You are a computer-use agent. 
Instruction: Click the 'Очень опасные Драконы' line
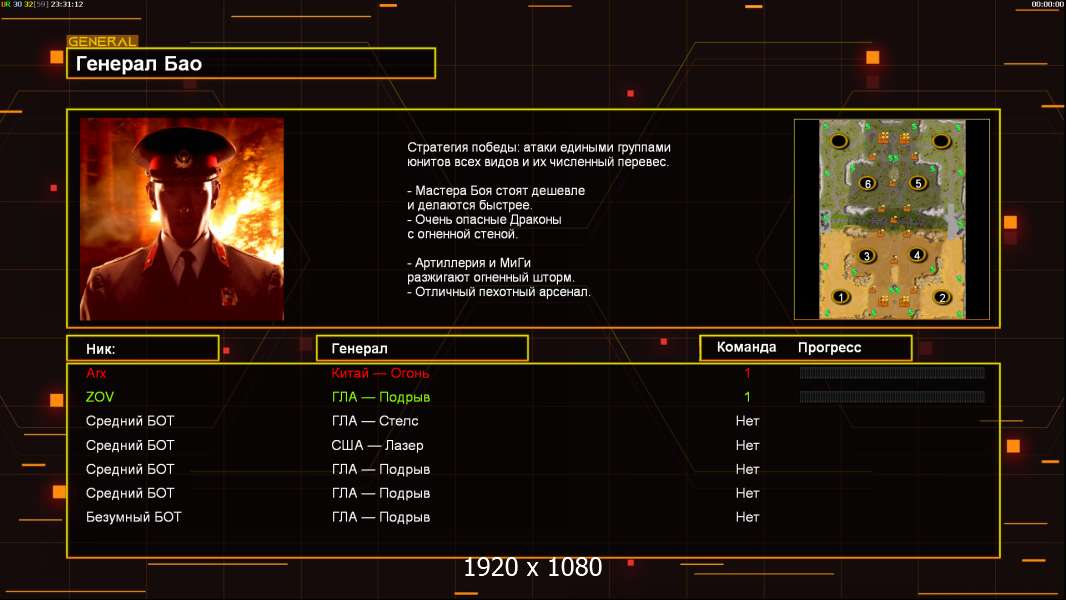point(485,219)
